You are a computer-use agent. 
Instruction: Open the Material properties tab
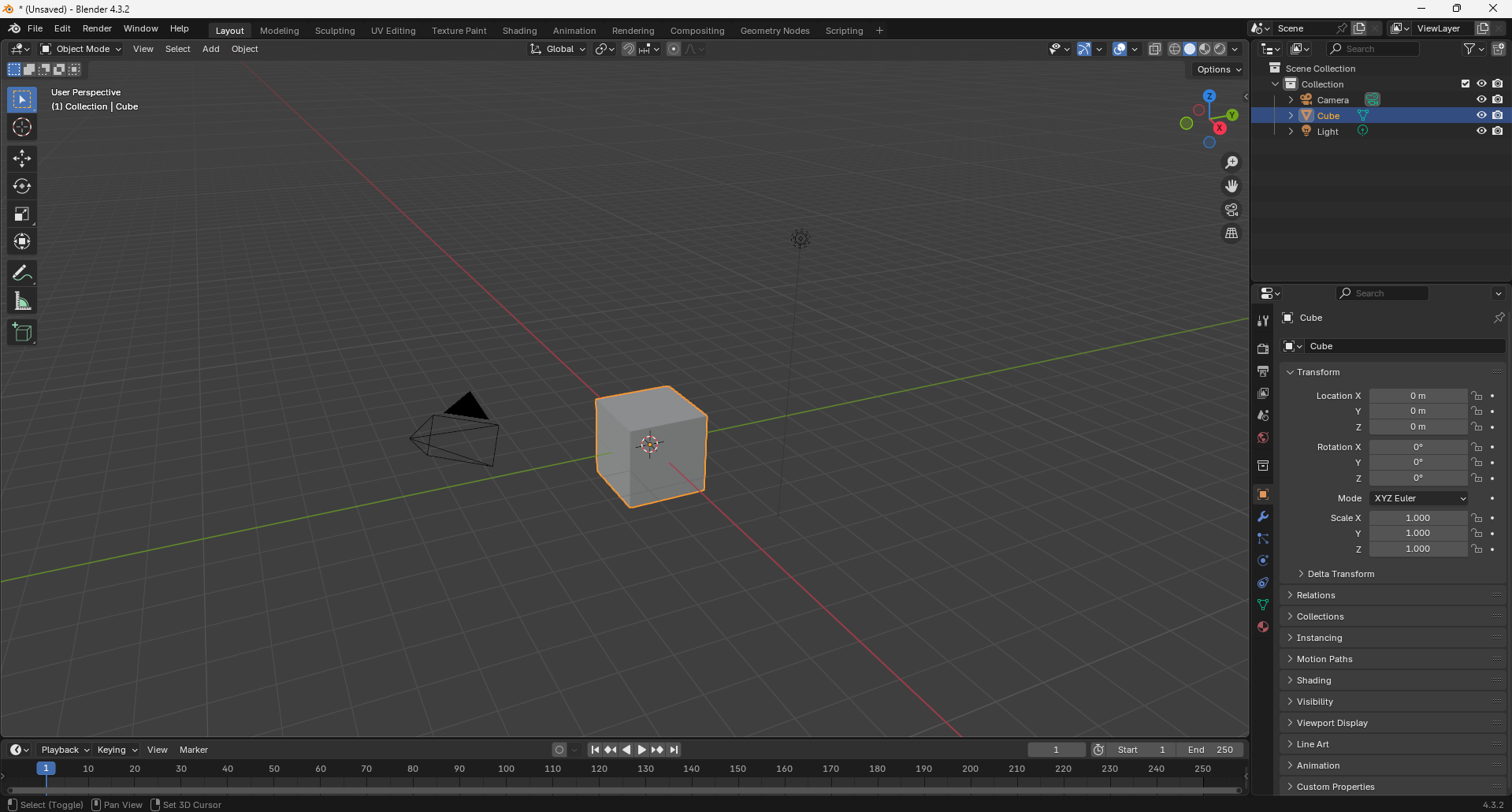coord(1263,627)
